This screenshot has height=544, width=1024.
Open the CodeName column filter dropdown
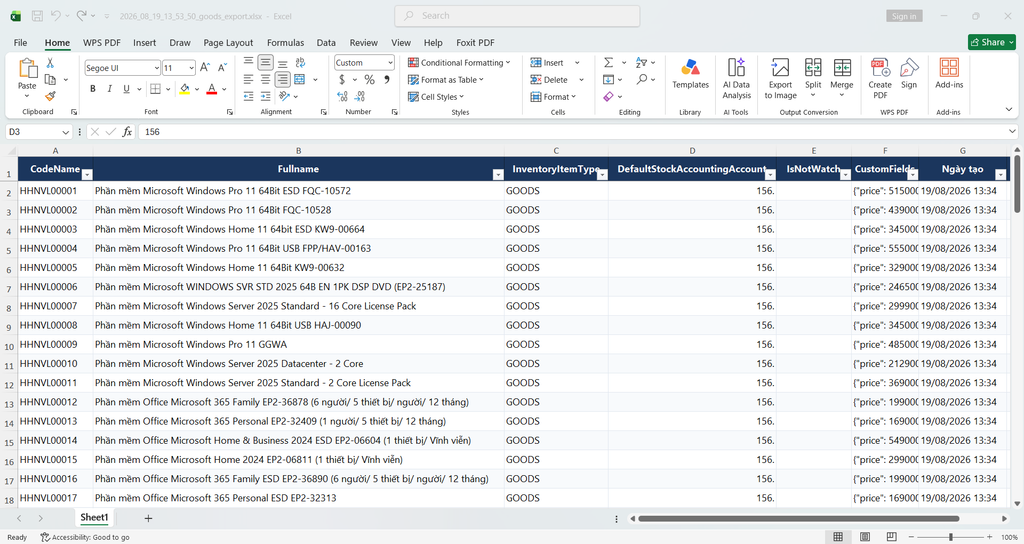pyautogui.click(x=87, y=174)
